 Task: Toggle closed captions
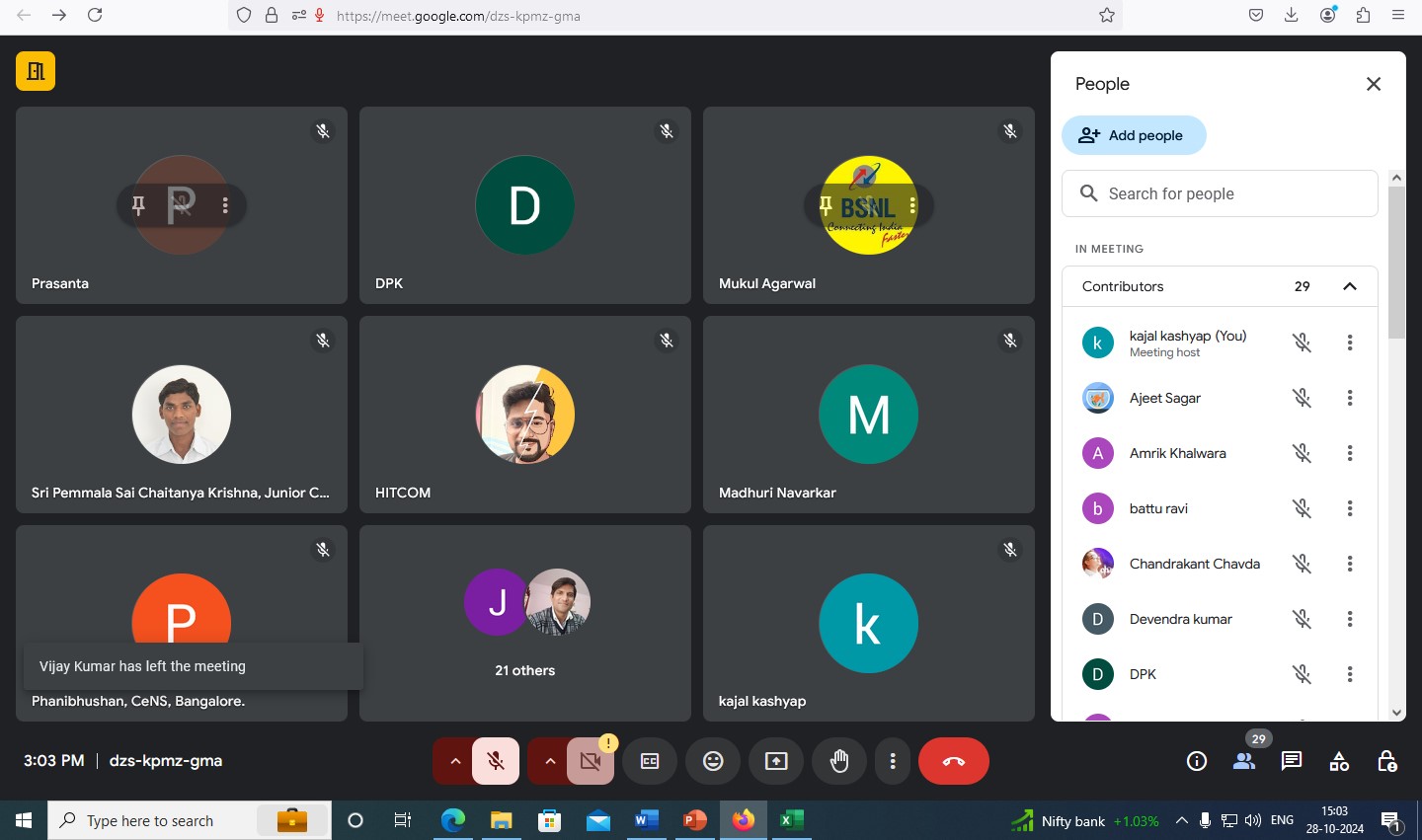[650, 761]
